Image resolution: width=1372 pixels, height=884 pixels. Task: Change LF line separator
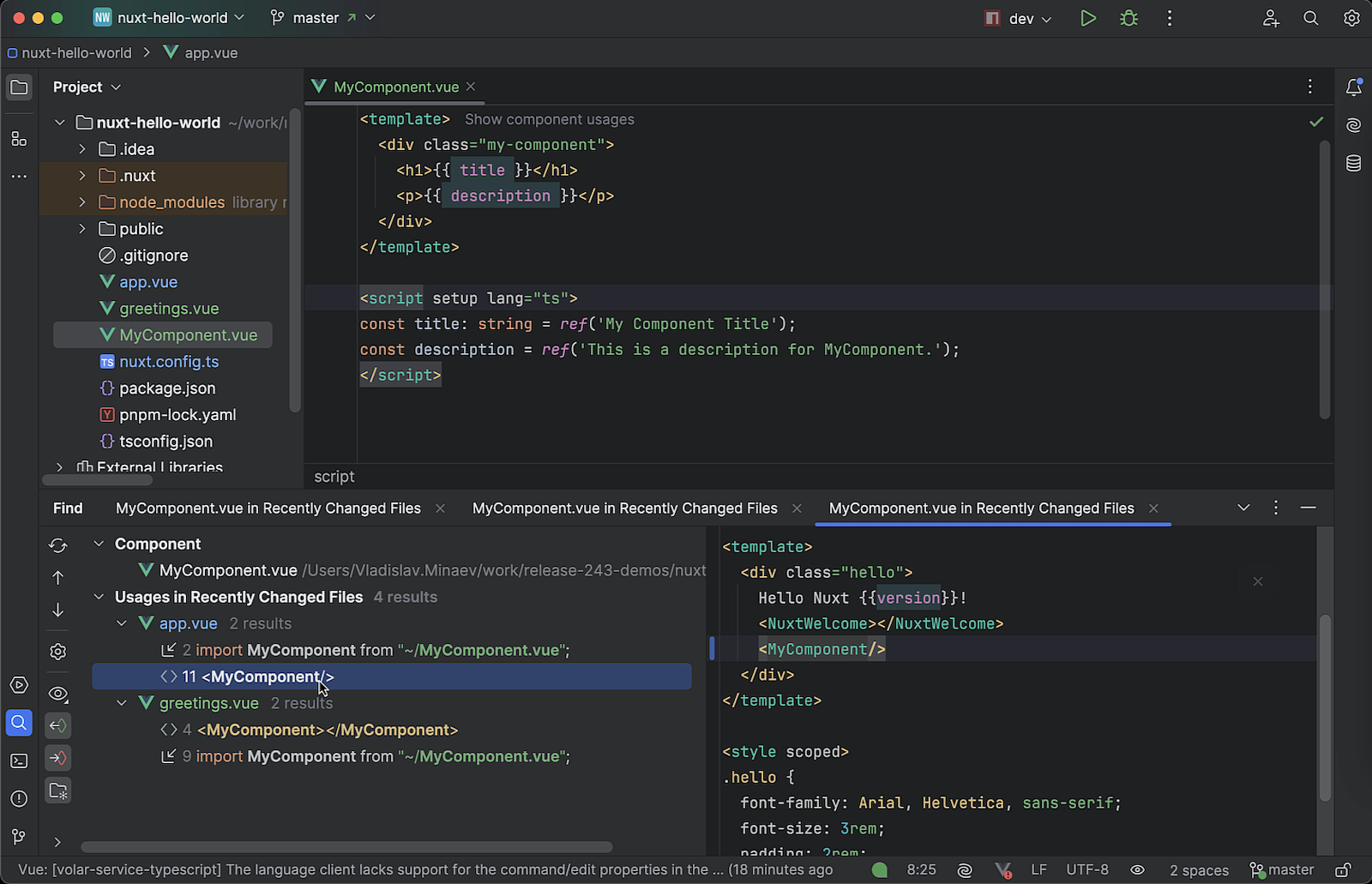click(x=1038, y=870)
